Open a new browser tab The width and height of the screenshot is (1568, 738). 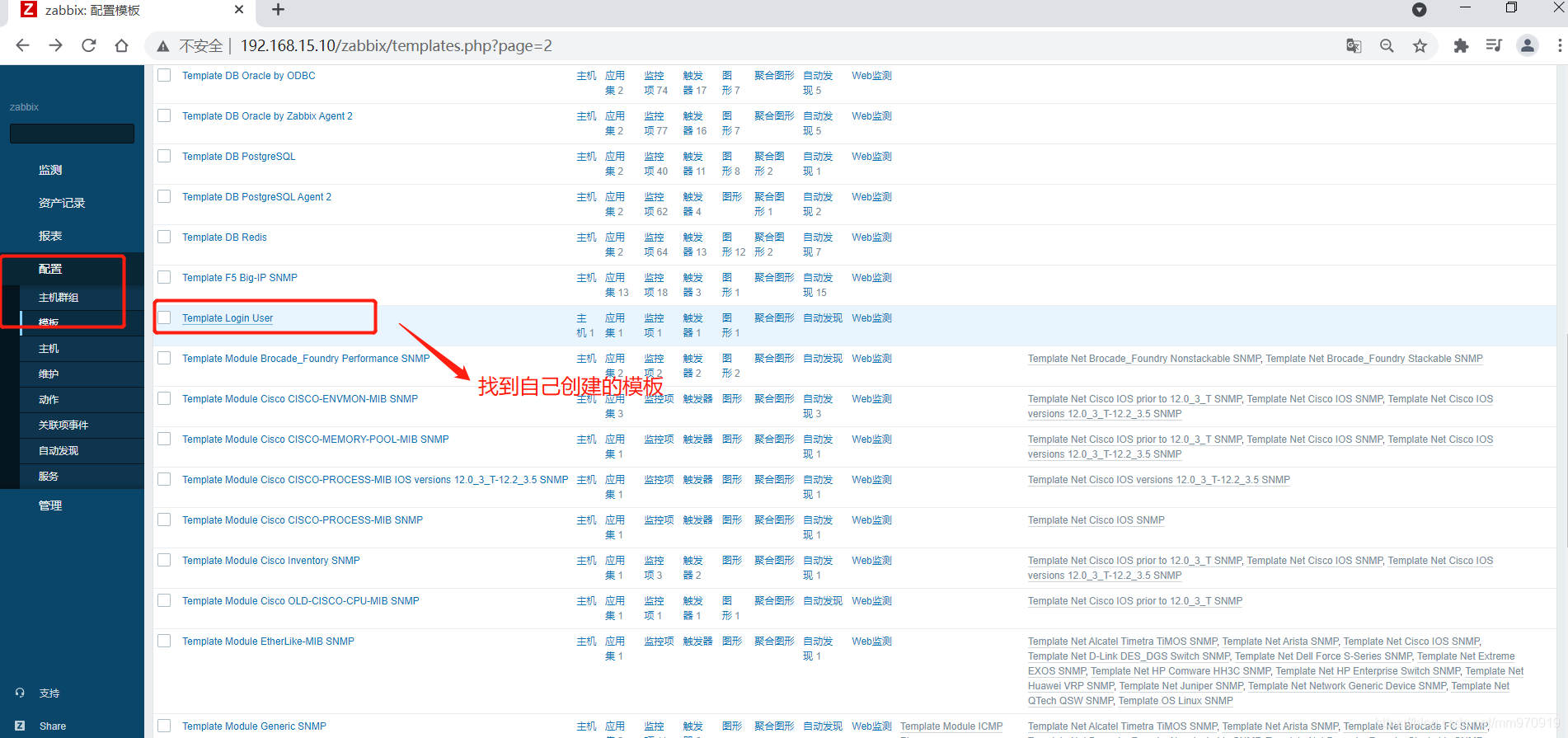(x=278, y=10)
